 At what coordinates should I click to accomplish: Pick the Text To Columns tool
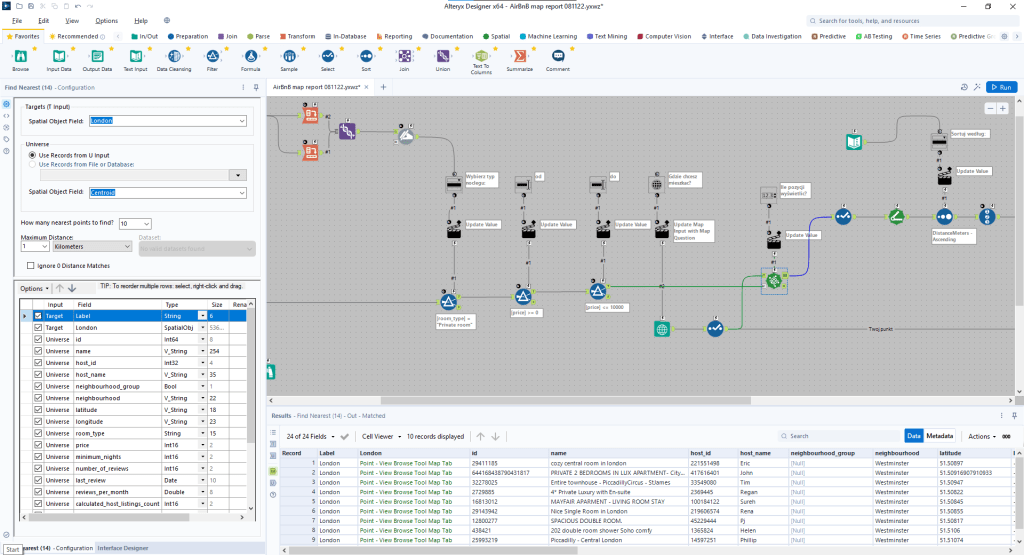coord(481,57)
